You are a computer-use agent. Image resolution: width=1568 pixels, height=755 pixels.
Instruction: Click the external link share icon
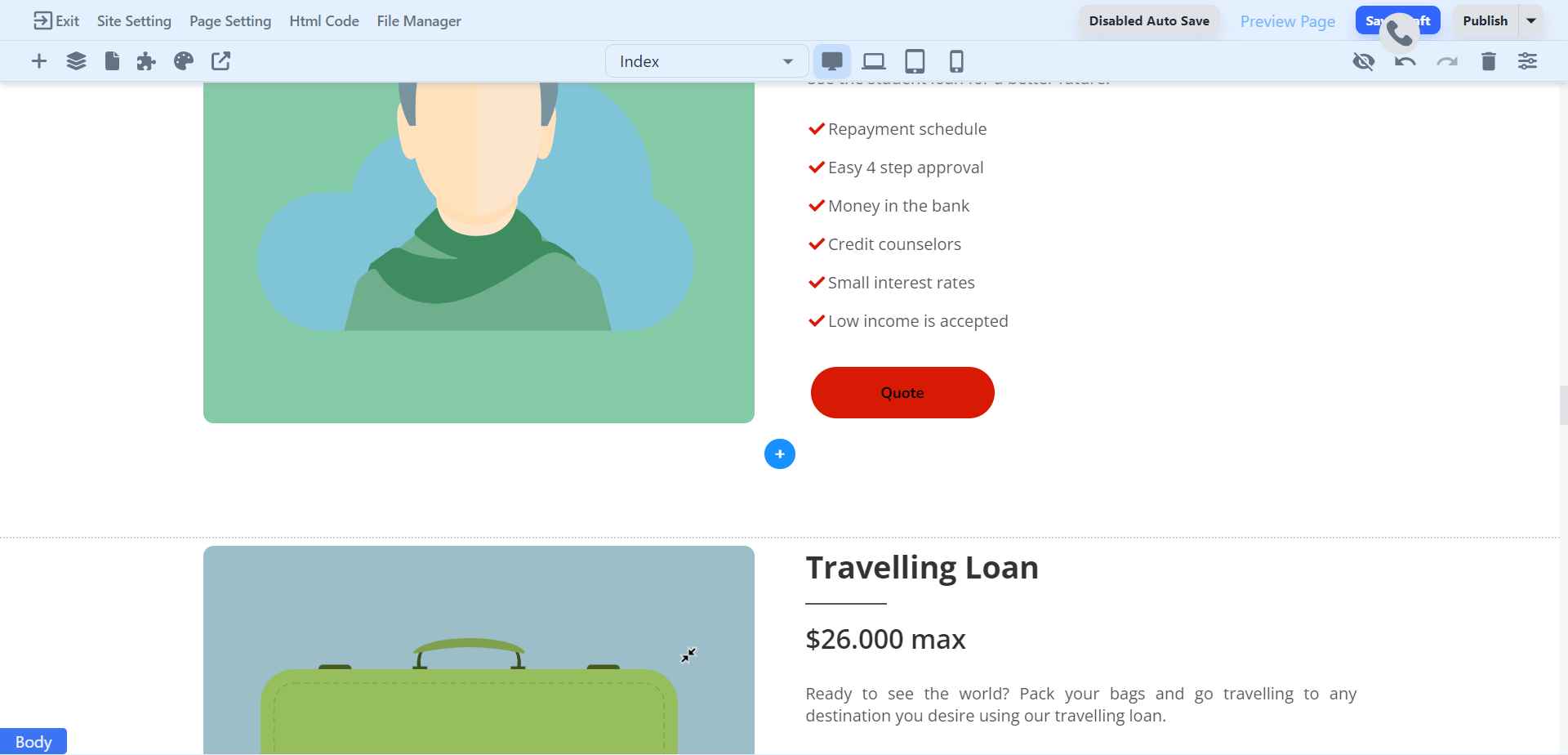(x=220, y=60)
